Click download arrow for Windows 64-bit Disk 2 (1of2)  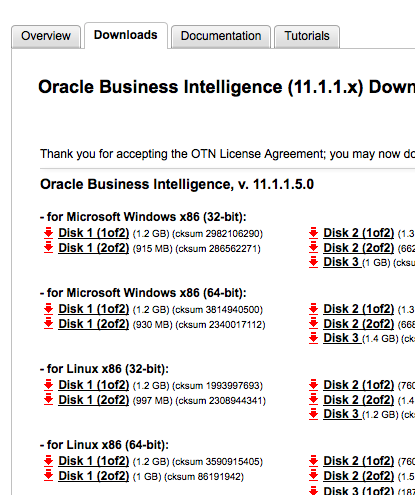click(x=314, y=309)
